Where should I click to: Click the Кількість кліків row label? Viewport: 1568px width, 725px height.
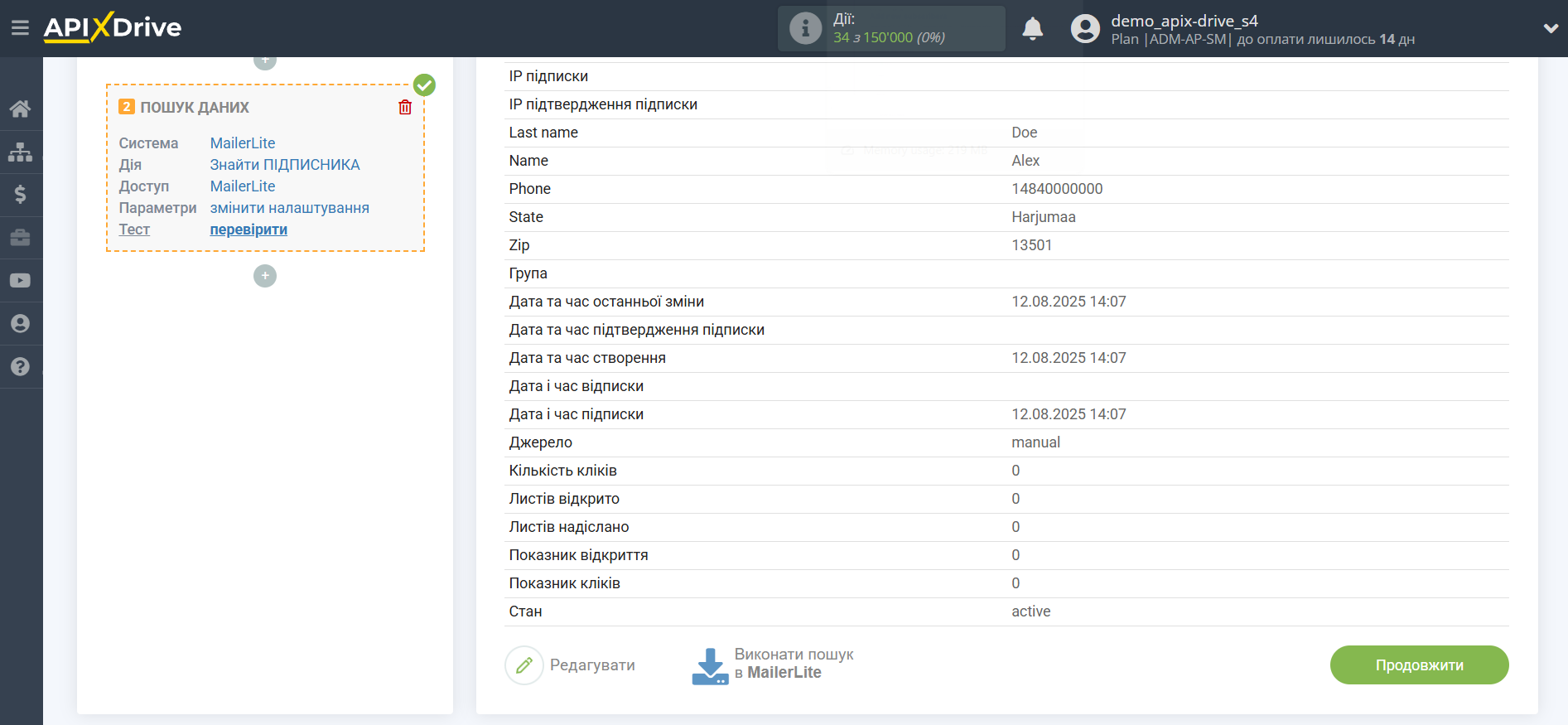[x=562, y=471]
